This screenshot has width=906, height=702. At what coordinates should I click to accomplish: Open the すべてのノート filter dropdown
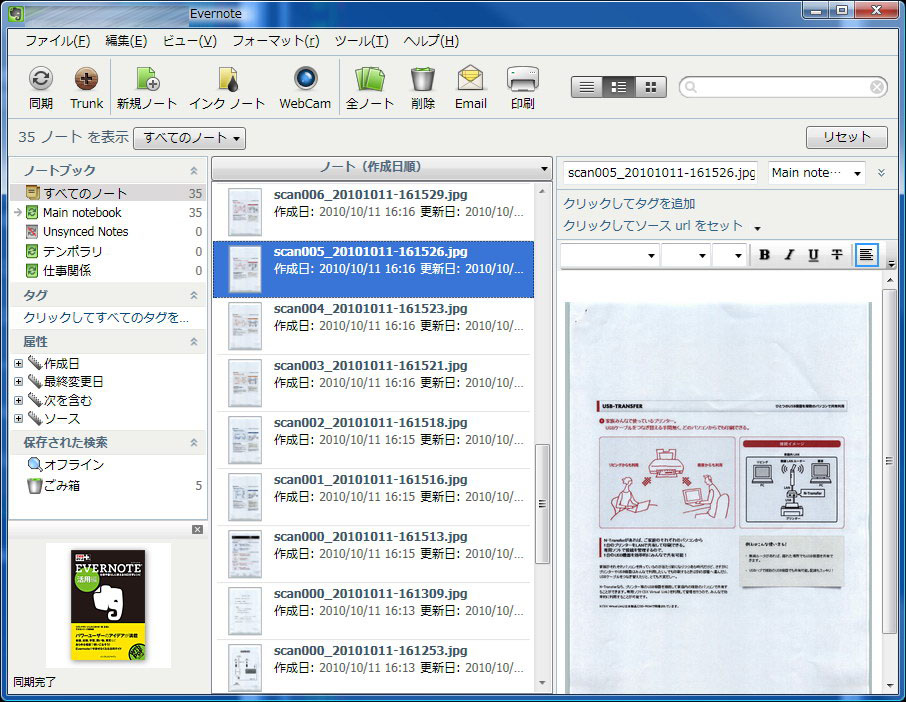pyautogui.click(x=189, y=139)
